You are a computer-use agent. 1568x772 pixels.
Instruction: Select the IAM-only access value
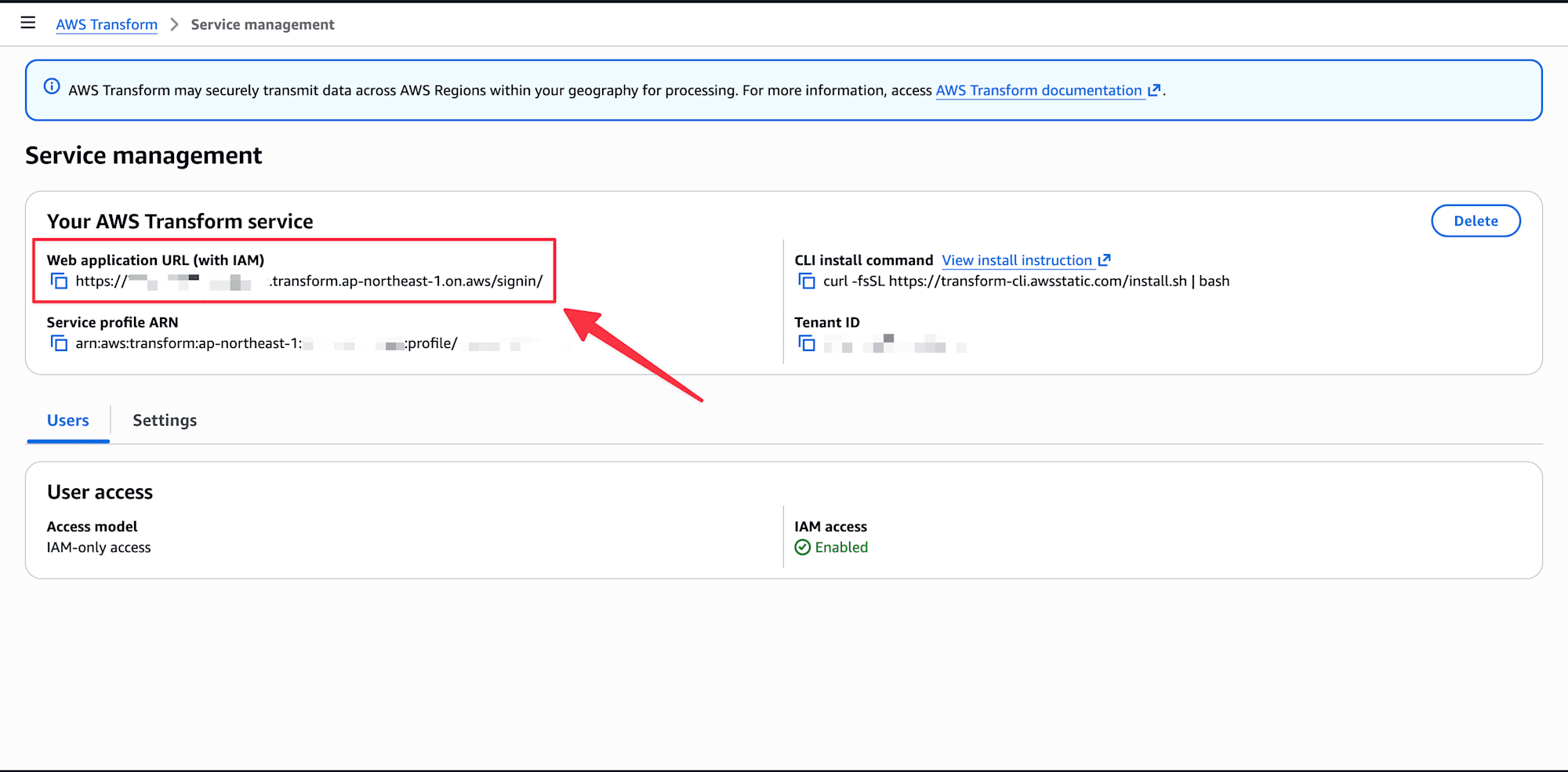(99, 547)
